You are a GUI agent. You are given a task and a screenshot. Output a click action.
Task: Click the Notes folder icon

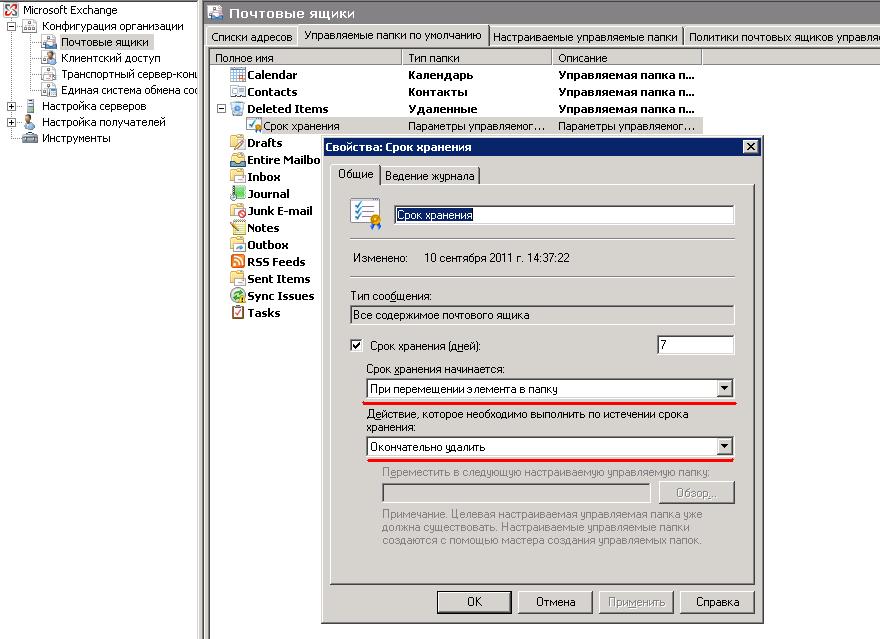coord(238,228)
